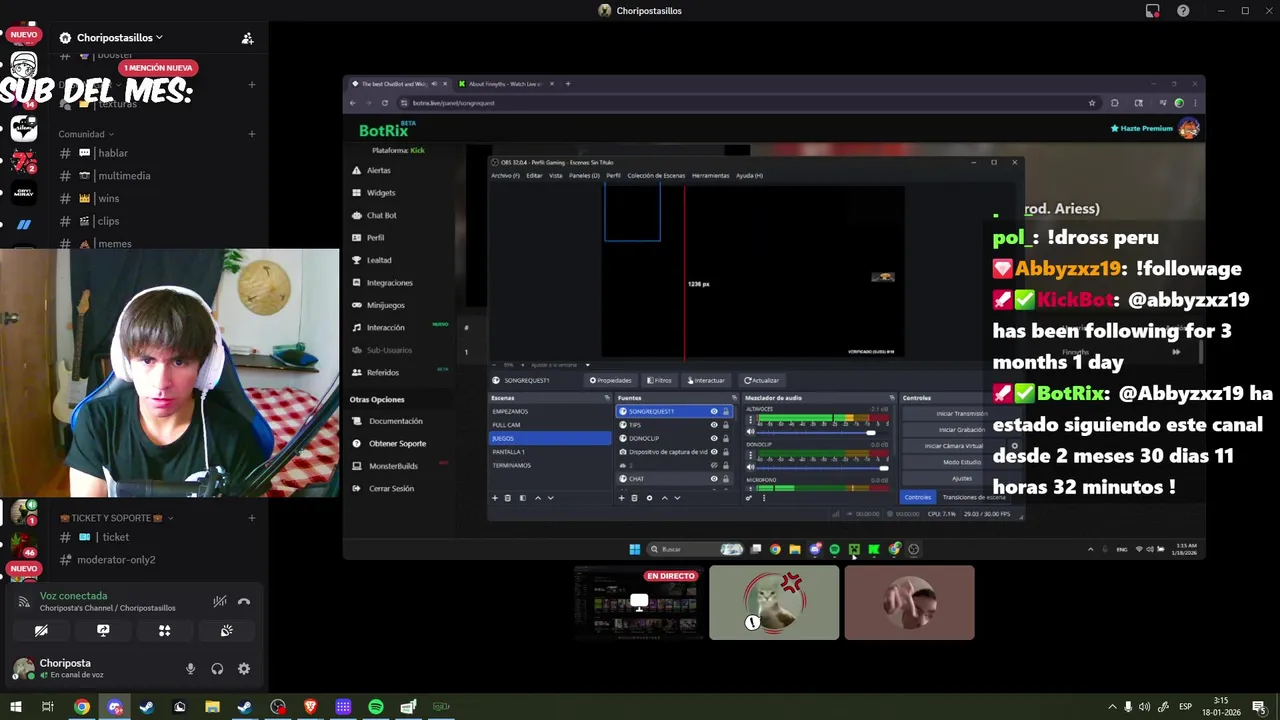This screenshot has width=1280, height=720.
Task: Add channel to TICKET Y SOPORTE category
Action: pos(252,518)
